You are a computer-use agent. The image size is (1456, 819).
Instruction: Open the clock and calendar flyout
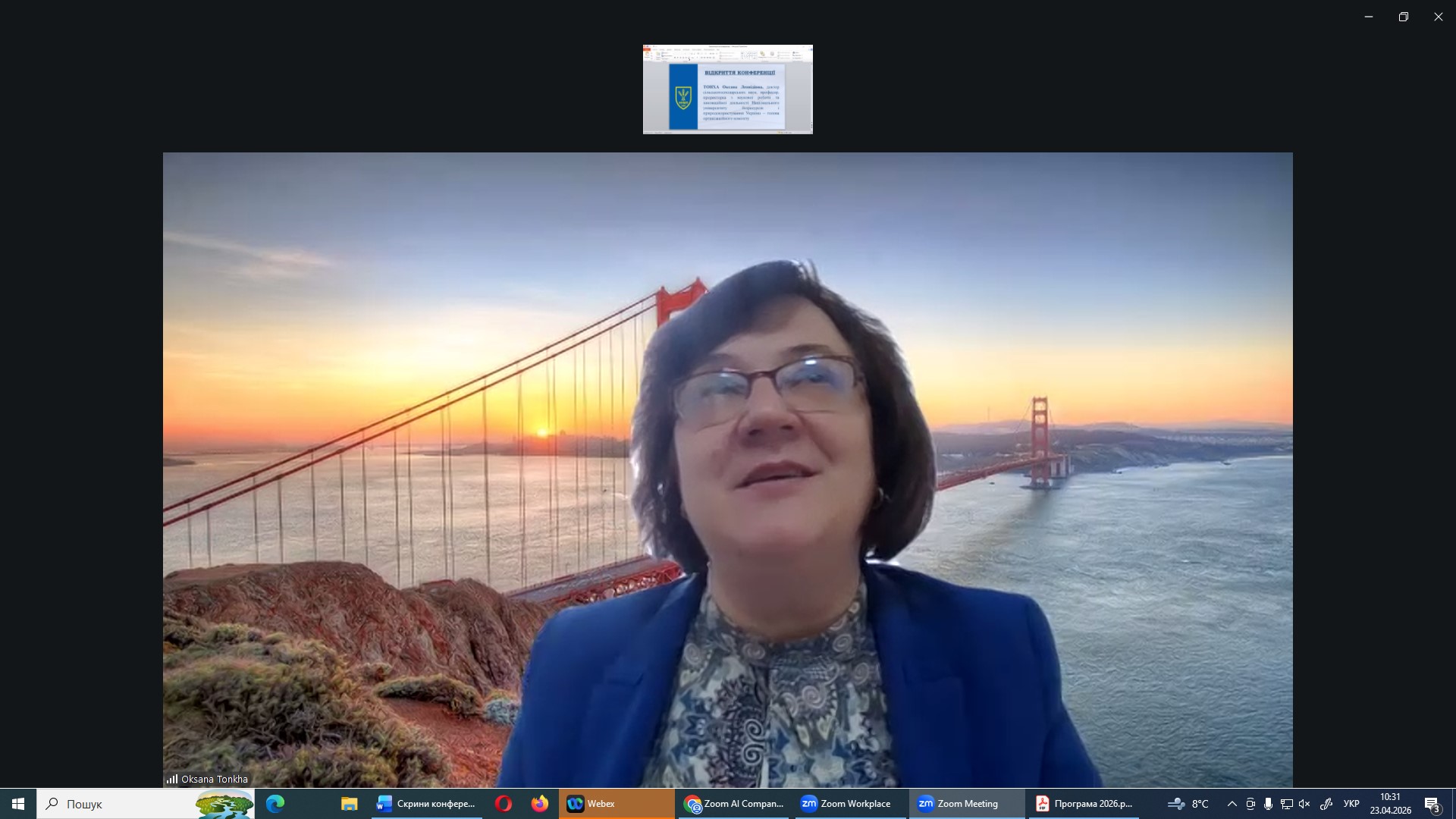(x=1390, y=804)
